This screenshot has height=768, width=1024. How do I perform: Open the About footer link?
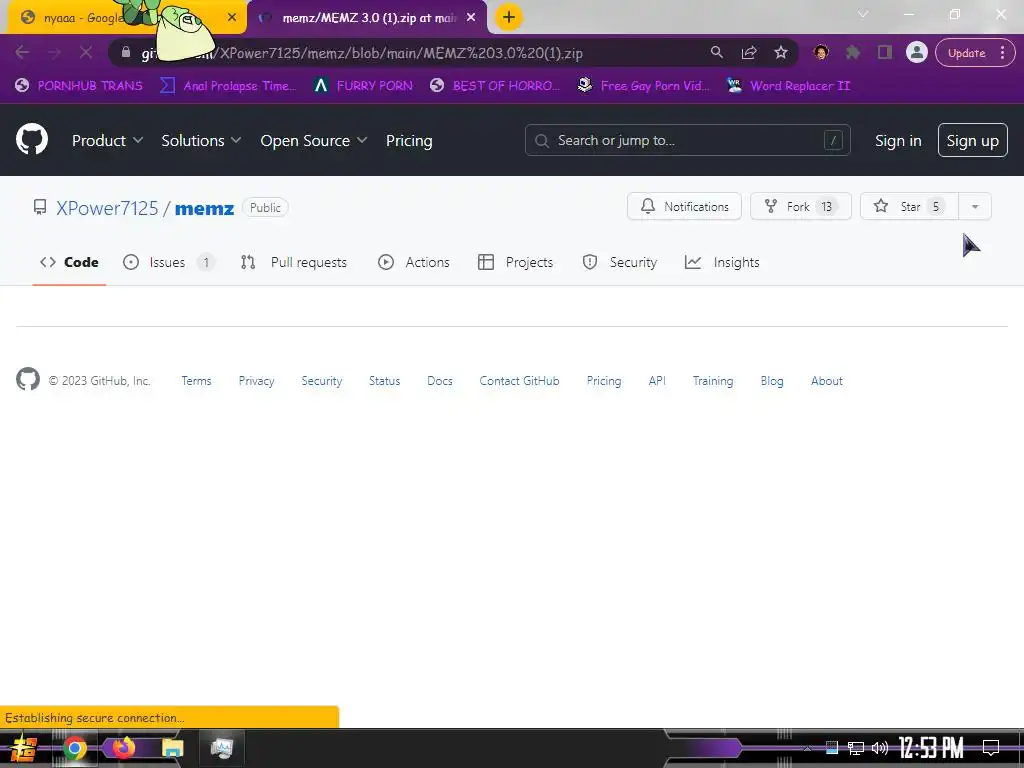click(x=826, y=381)
